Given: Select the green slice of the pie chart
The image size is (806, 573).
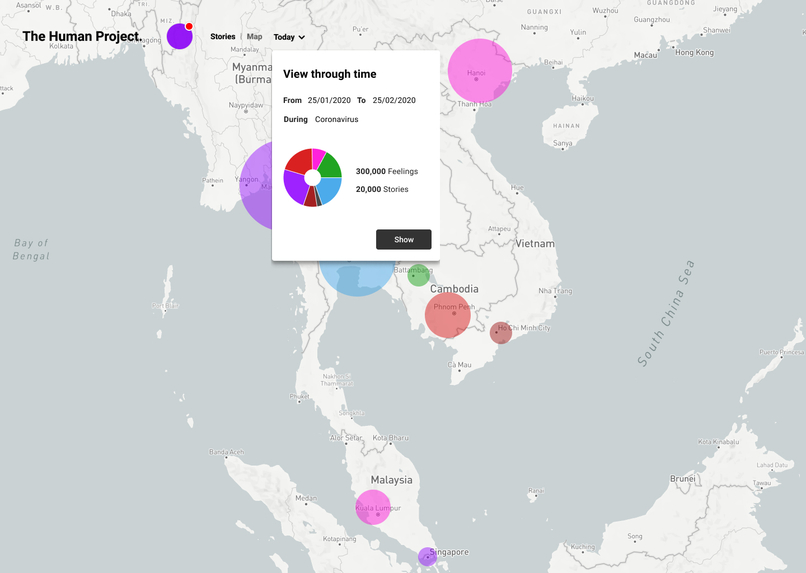Looking at the screenshot, I should [x=330, y=165].
